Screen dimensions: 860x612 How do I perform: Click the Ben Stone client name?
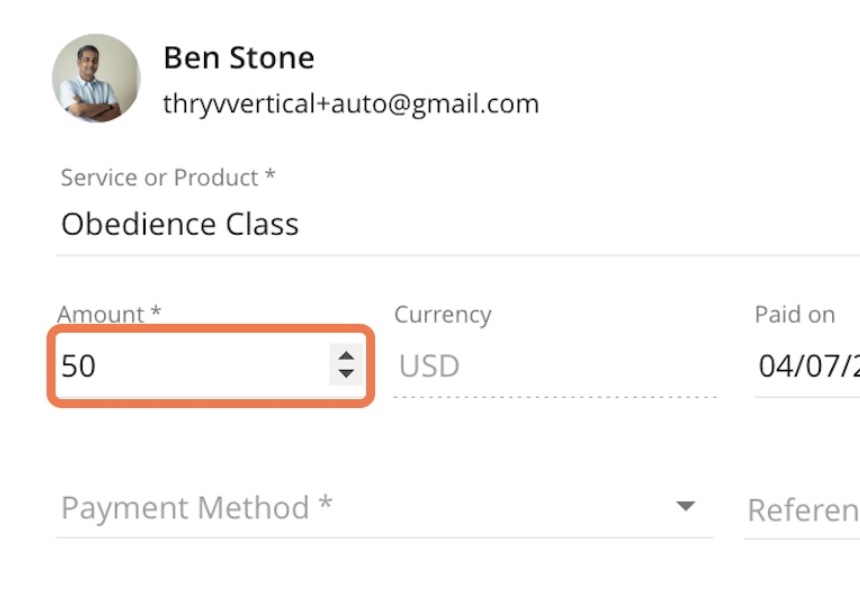click(239, 58)
